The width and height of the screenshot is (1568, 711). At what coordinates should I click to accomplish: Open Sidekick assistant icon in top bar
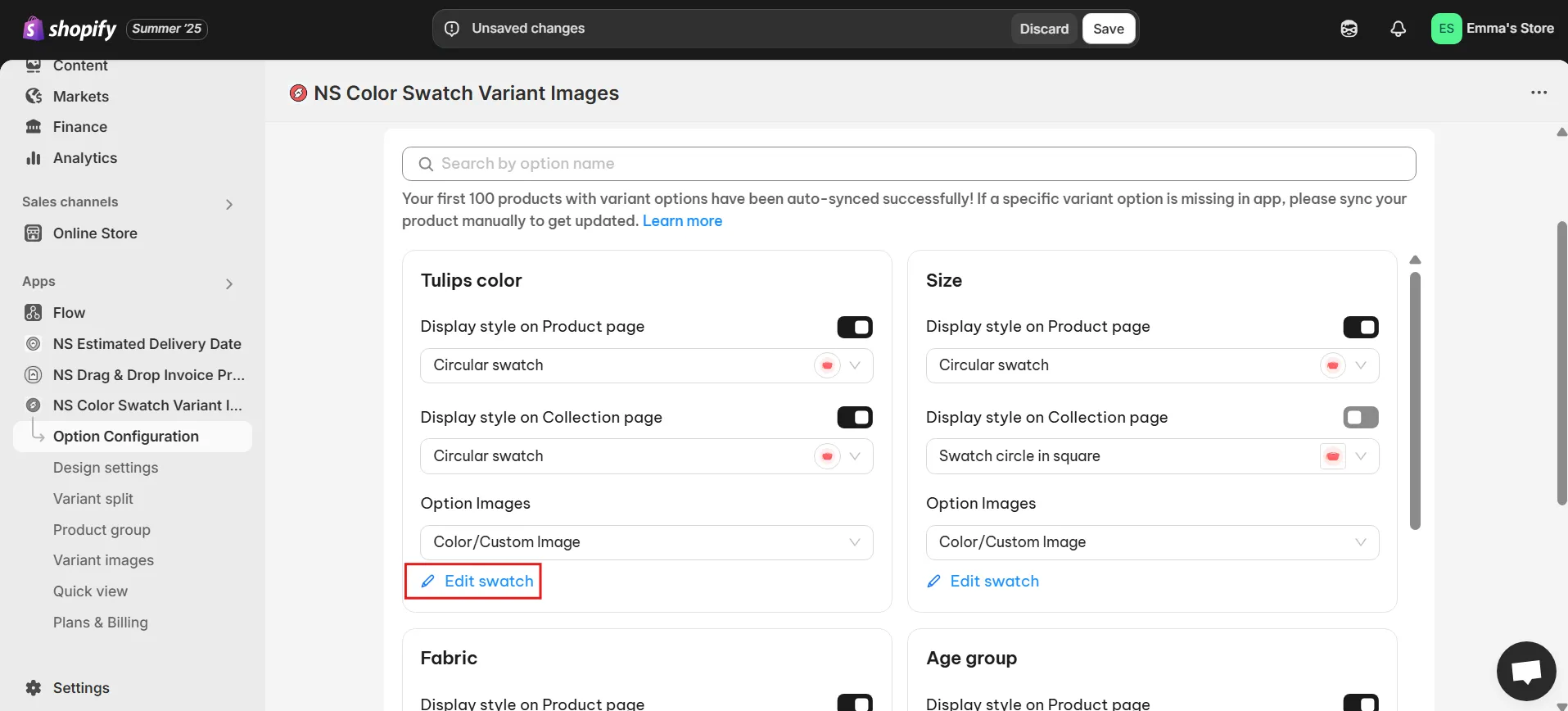click(1349, 29)
